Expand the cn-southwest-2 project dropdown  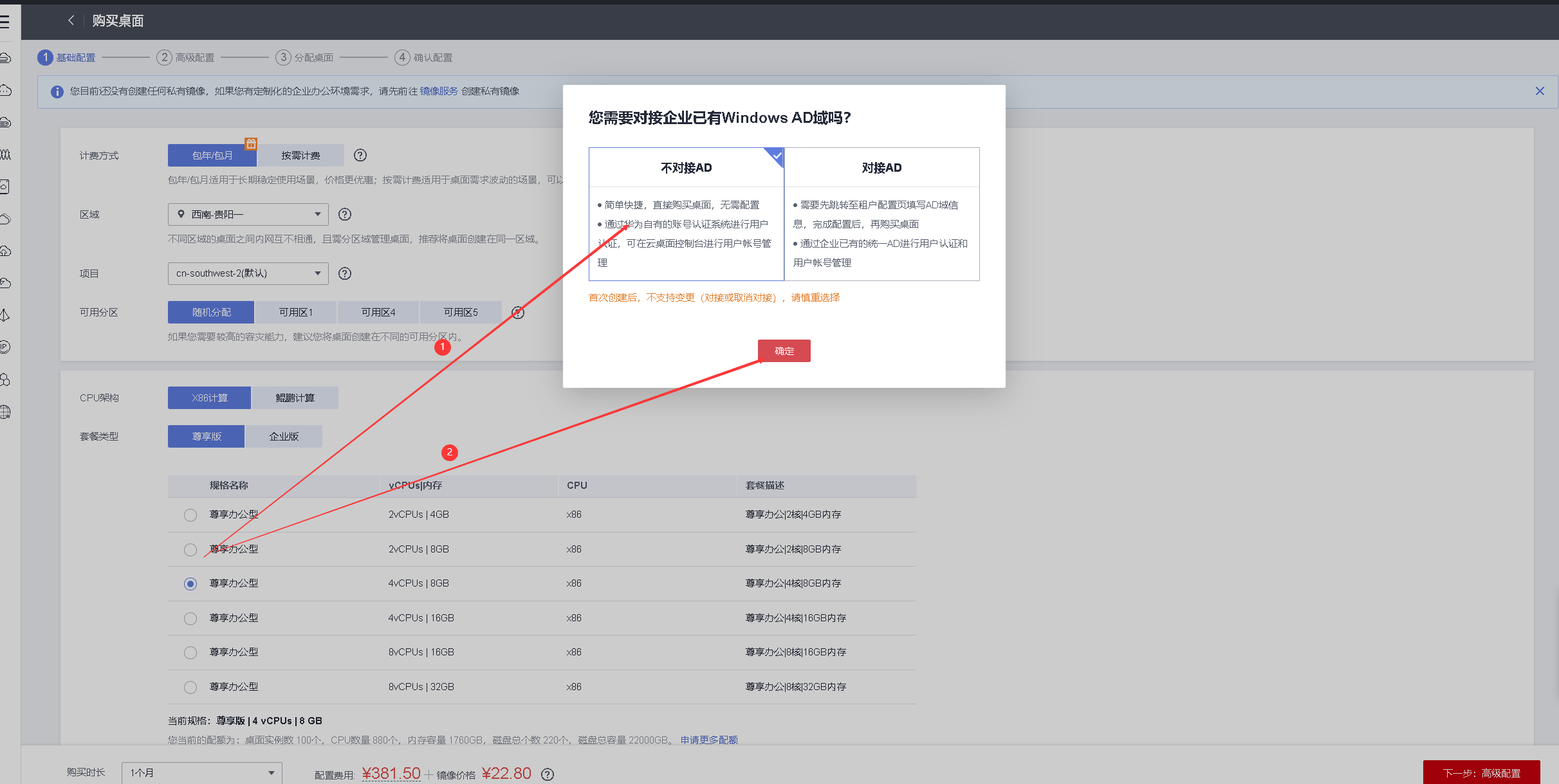tap(248, 273)
